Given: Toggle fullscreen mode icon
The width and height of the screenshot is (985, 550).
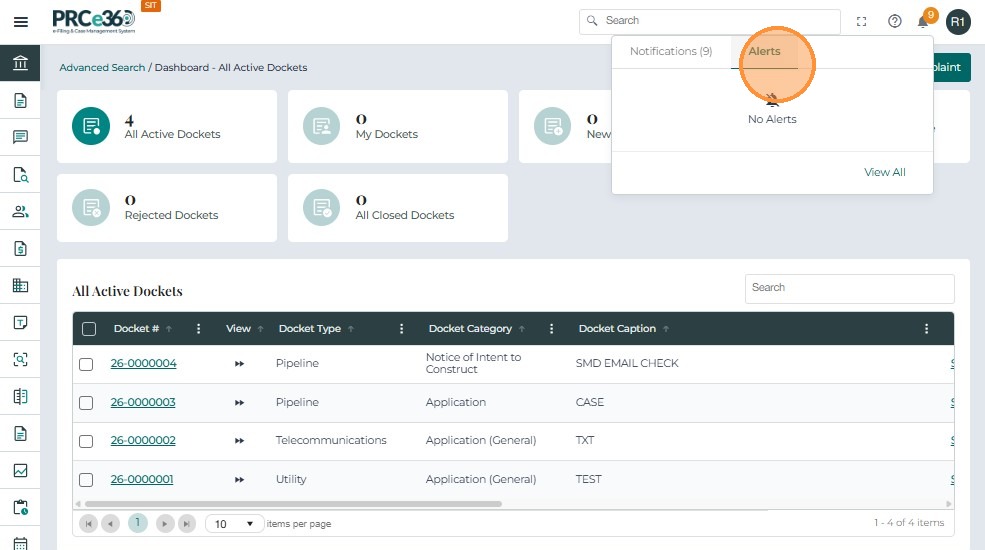Looking at the screenshot, I should point(862,21).
